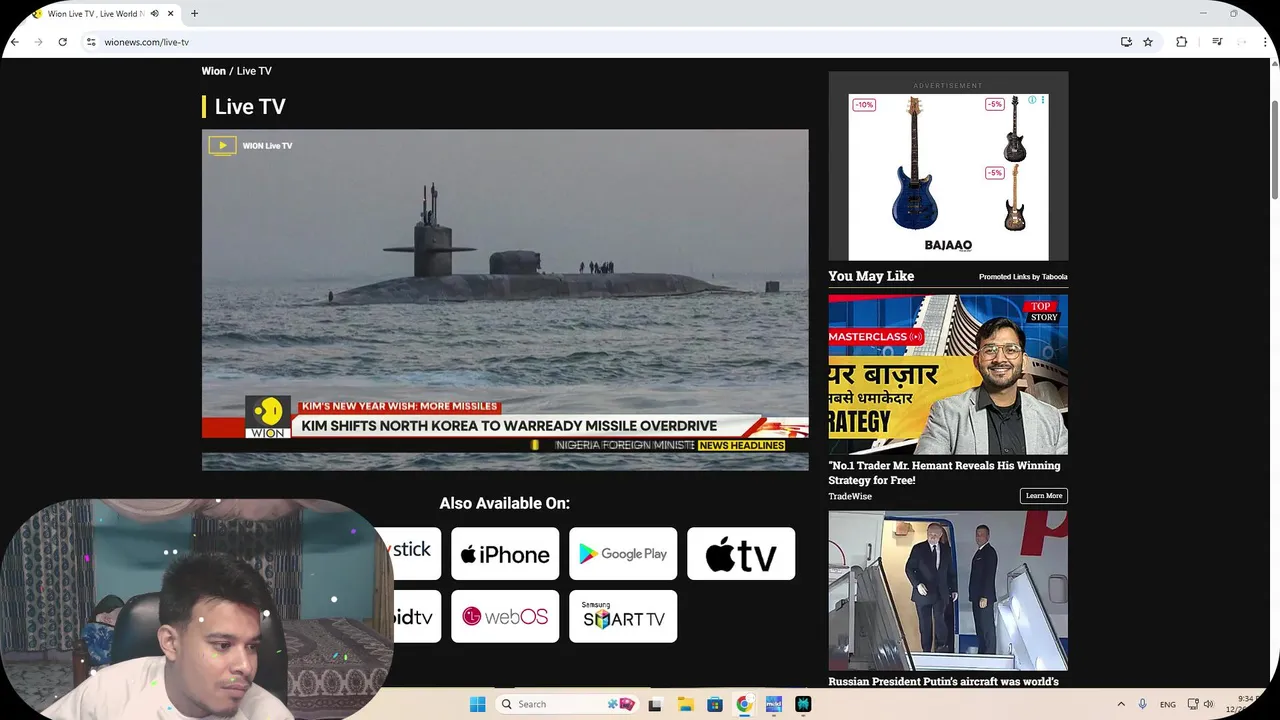Click the Live TV breadcrumb text
The image size is (1280, 720).
pyautogui.click(x=254, y=71)
